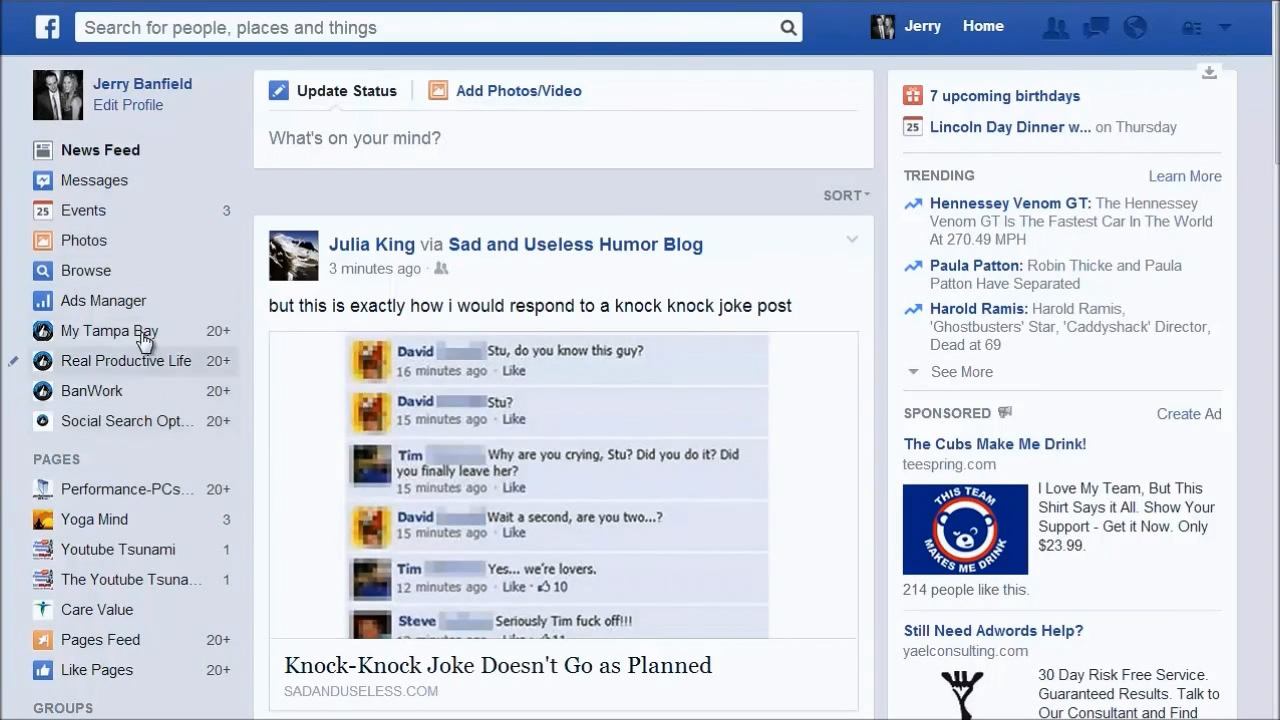The height and width of the screenshot is (720, 1280).
Task: Click the Add Photos/Video icon
Action: coord(438,91)
